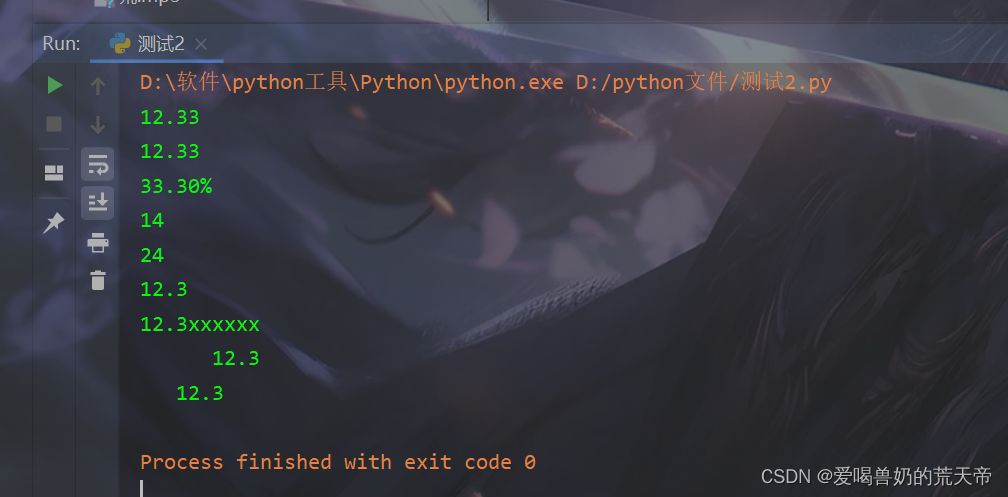Click the Restore Layout icon in sidebar

click(54, 173)
